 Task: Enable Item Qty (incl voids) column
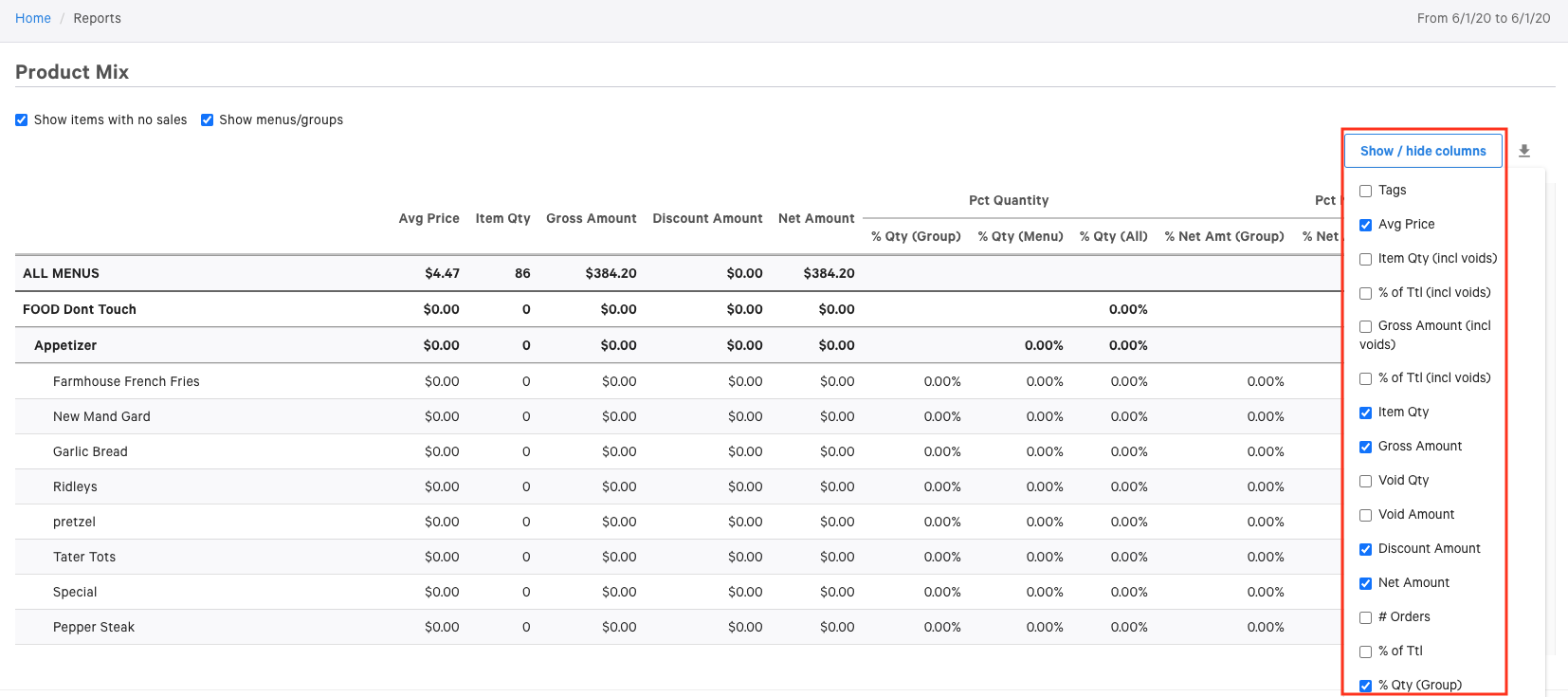click(x=1365, y=259)
